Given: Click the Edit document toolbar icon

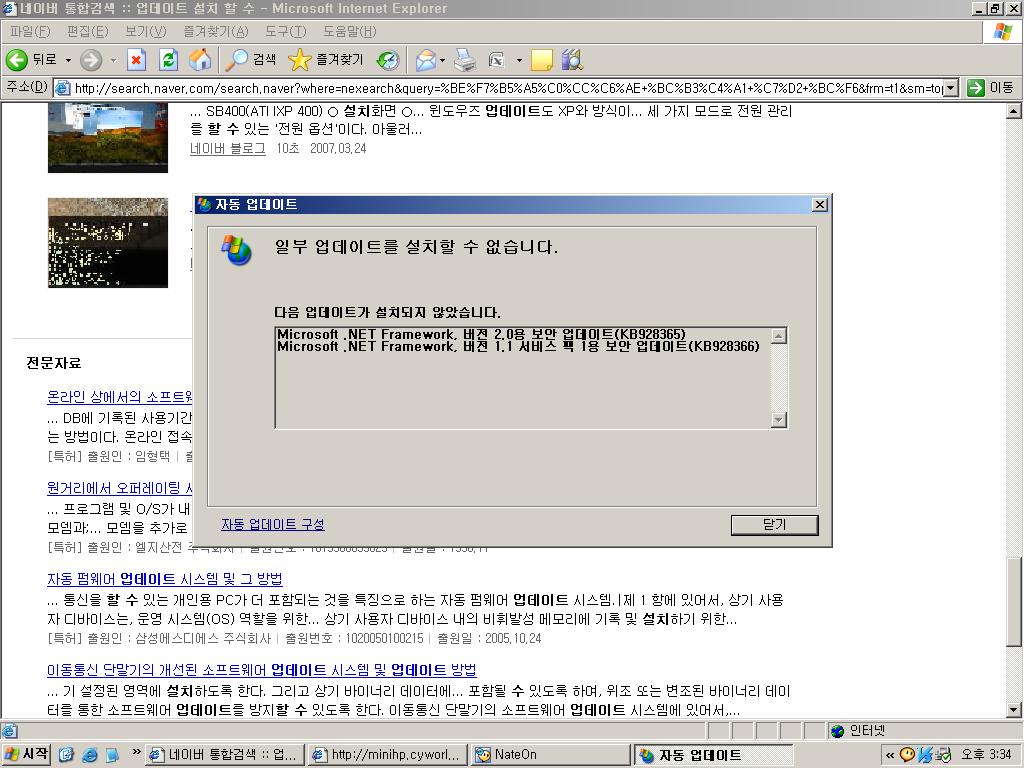Looking at the screenshot, I should (x=498, y=60).
